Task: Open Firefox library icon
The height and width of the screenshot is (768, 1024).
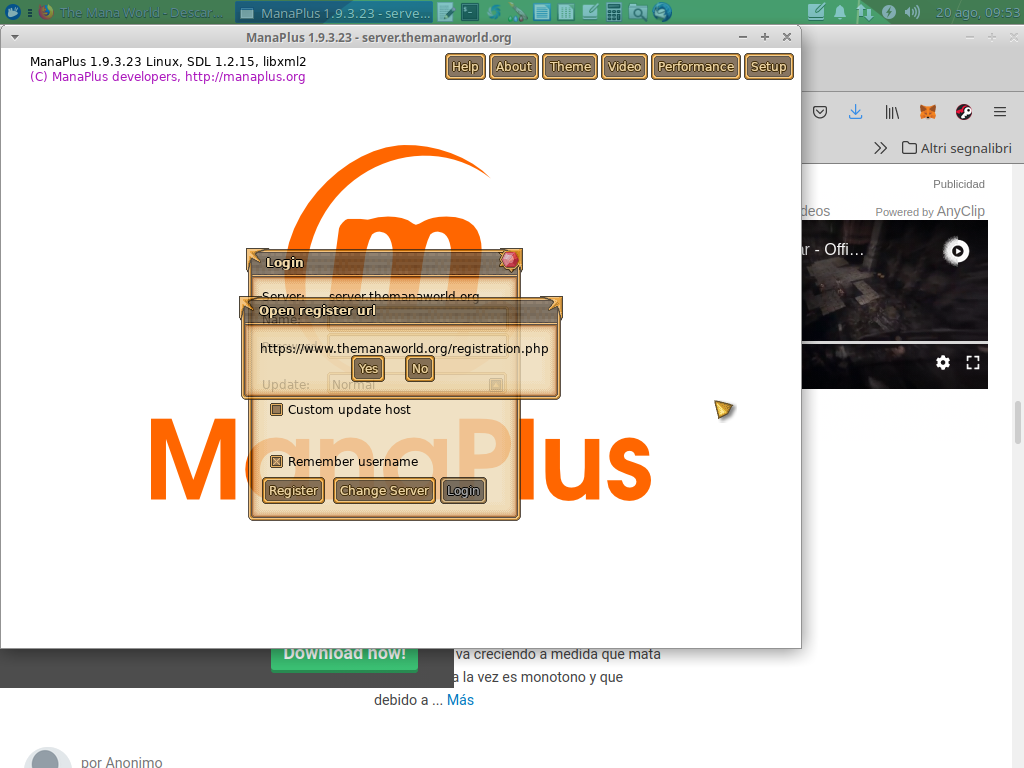Action: (892, 112)
